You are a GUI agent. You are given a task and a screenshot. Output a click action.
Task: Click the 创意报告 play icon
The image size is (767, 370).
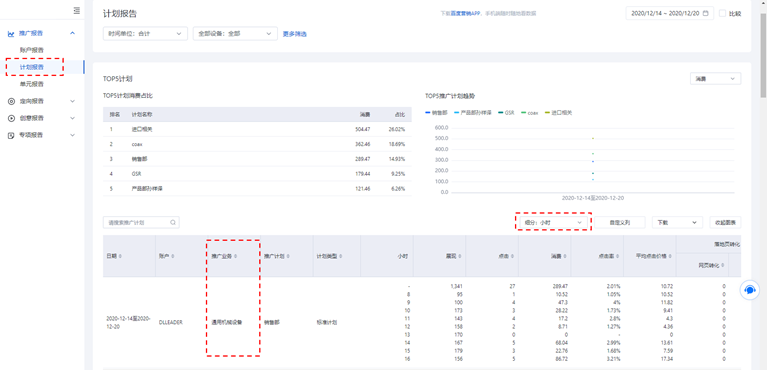[x=11, y=118]
